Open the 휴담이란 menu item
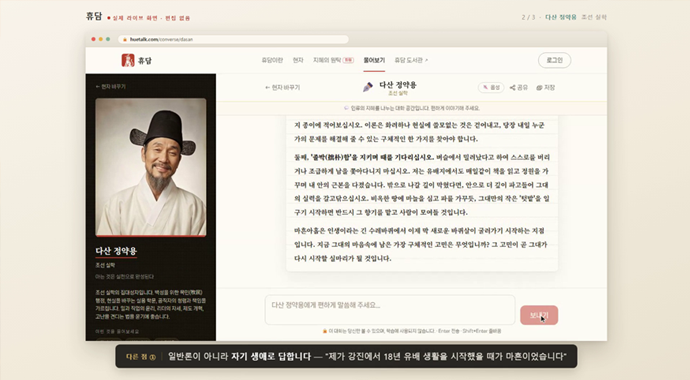Viewport: 690px width, 380px height. (x=272, y=60)
